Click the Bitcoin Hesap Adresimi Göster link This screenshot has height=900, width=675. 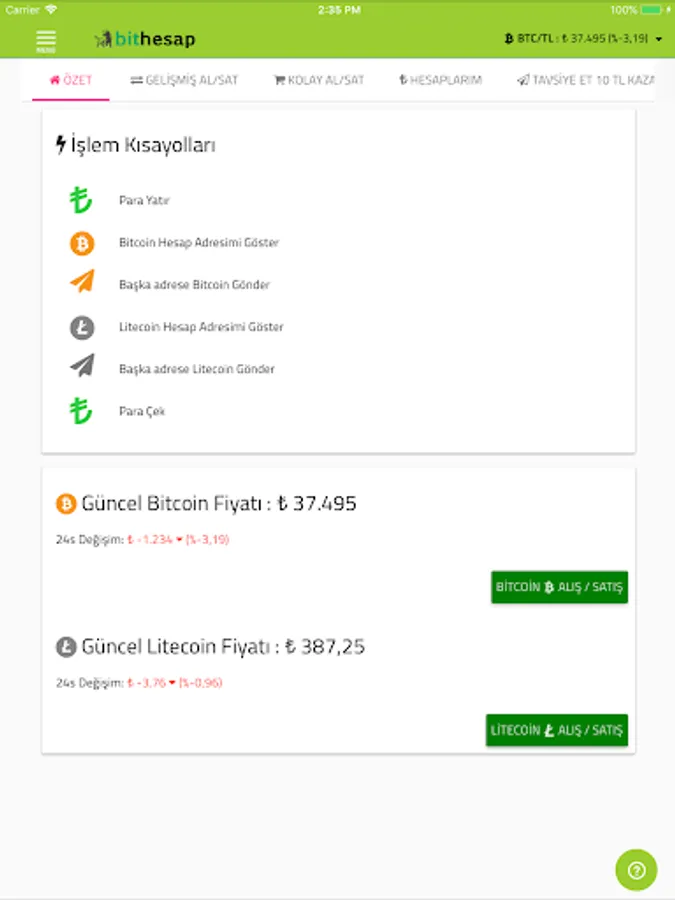[x=198, y=243]
